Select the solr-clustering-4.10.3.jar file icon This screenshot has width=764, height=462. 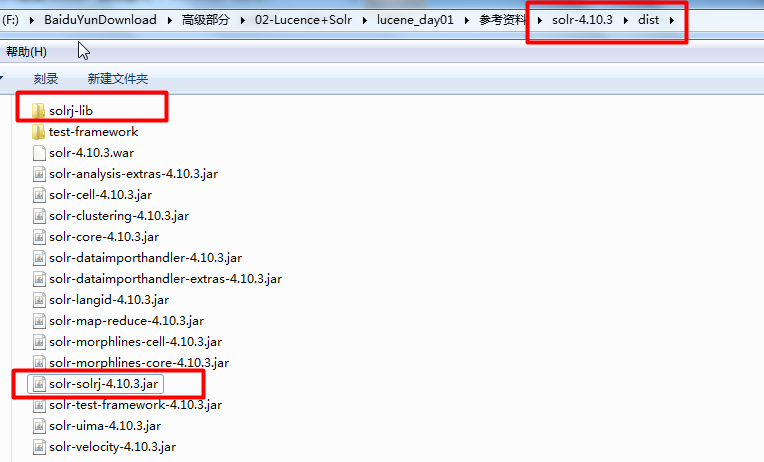tap(39, 215)
